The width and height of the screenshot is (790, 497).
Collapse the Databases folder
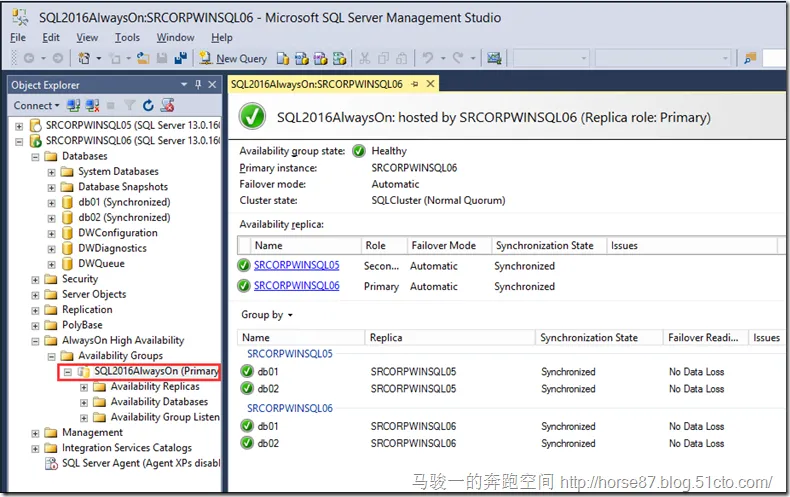point(35,157)
